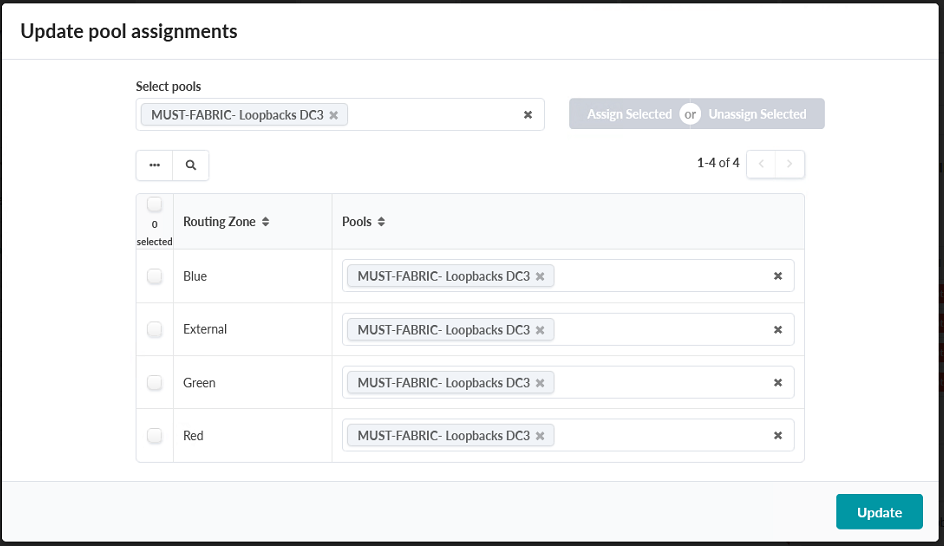Check the Blue routing zone checkbox
This screenshot has height=546, width=944.
(155, 277)
